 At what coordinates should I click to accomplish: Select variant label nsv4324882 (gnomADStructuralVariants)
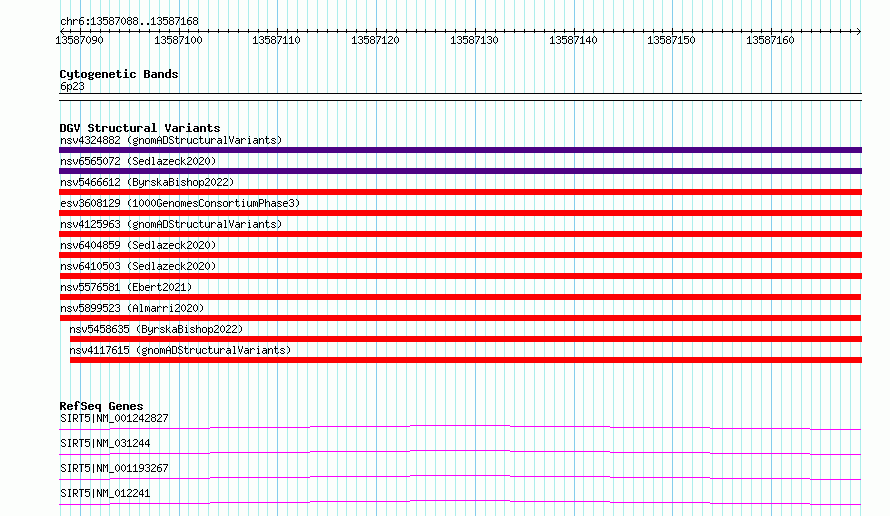pos(171,140)
